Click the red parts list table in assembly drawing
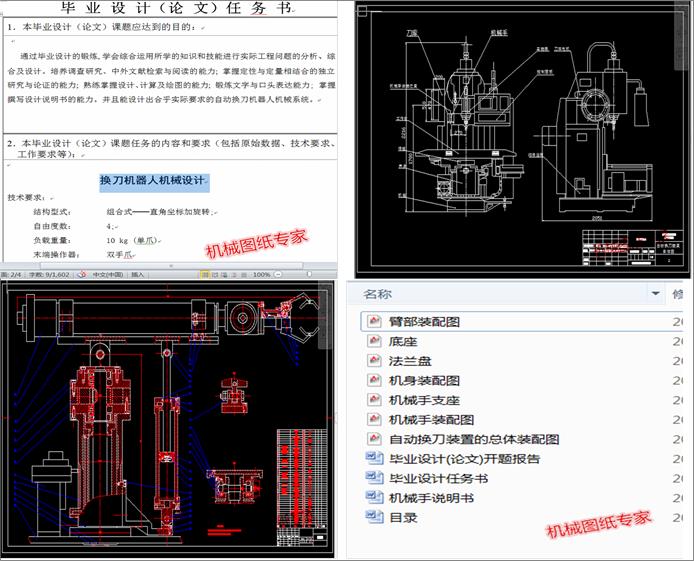Viewport: 694px width, 561px height. point(302,478)
